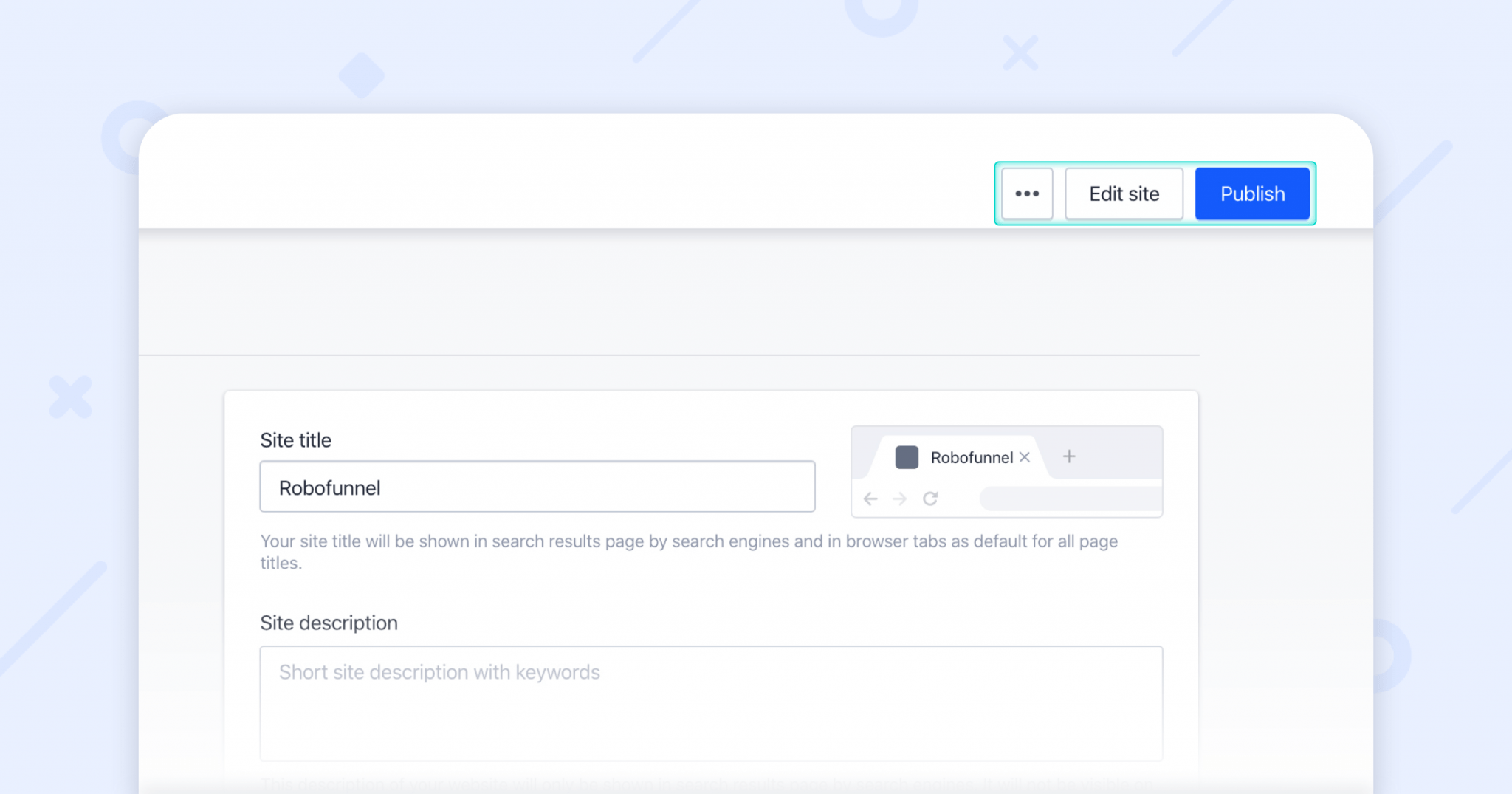Click the Edit site button
The image size is (1512, 794).
tap(1124, 194)
